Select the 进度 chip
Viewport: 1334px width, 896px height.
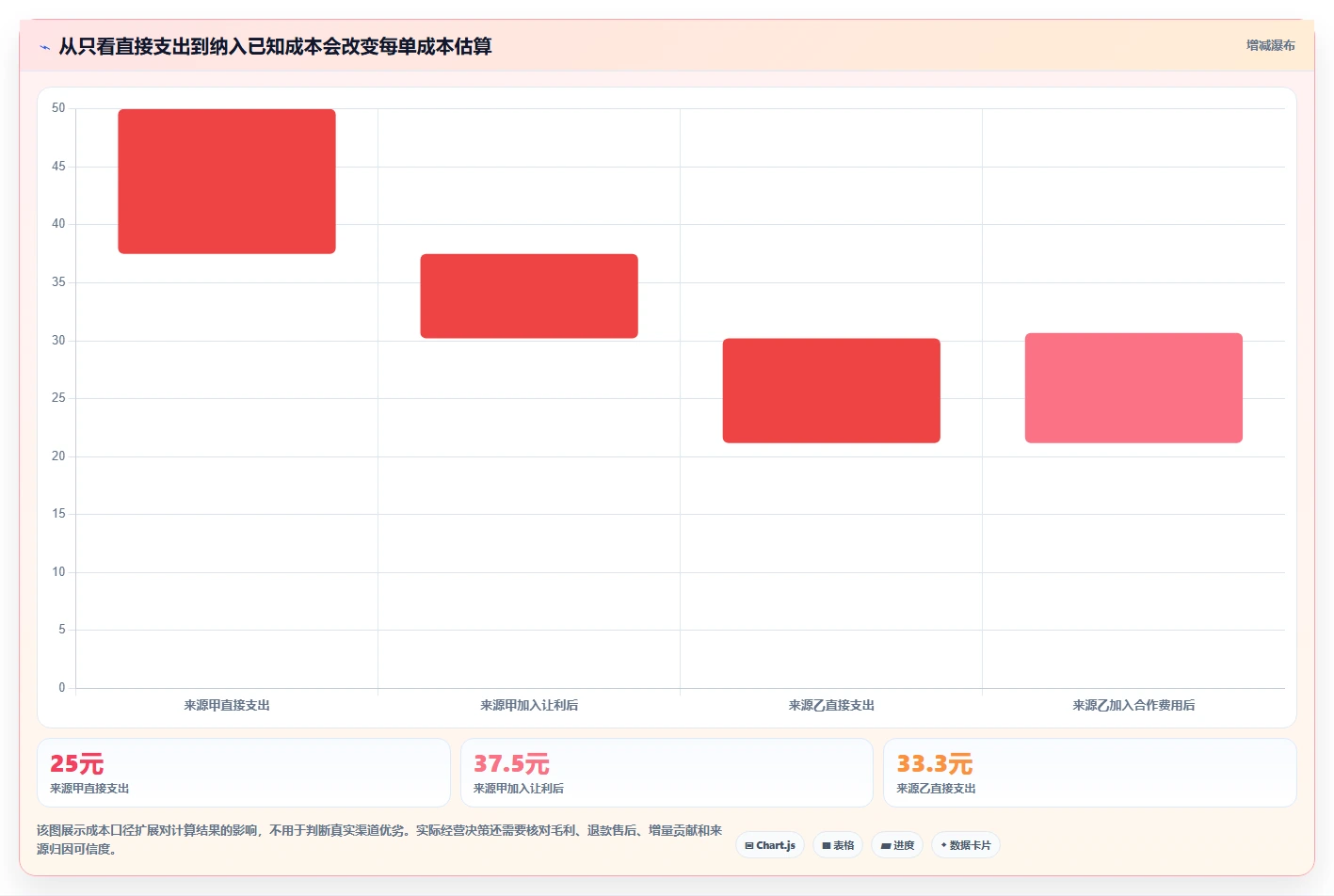pos(897,845)
